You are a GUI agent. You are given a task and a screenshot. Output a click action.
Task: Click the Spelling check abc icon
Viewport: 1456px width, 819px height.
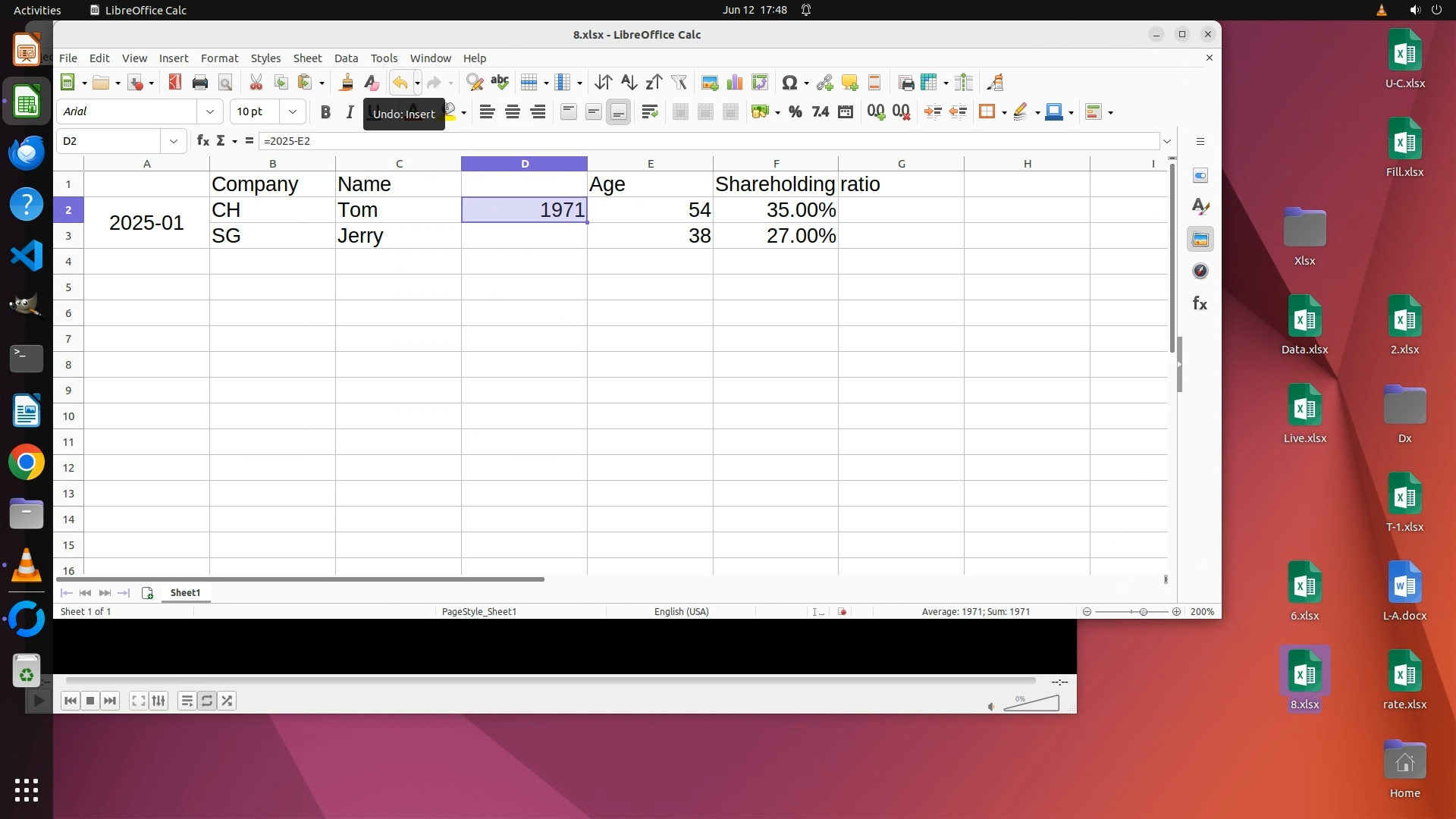[x=500, y=83]
